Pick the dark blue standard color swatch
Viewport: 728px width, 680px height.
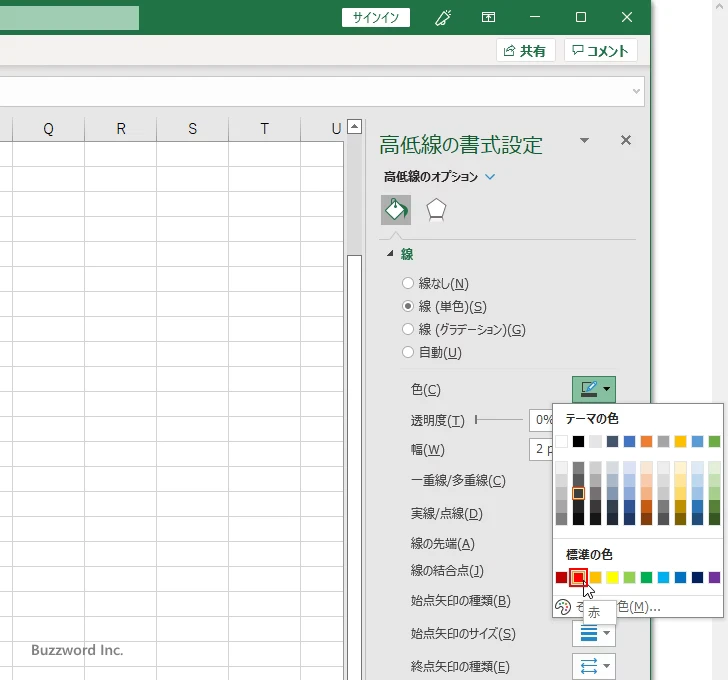click(697, 577)
